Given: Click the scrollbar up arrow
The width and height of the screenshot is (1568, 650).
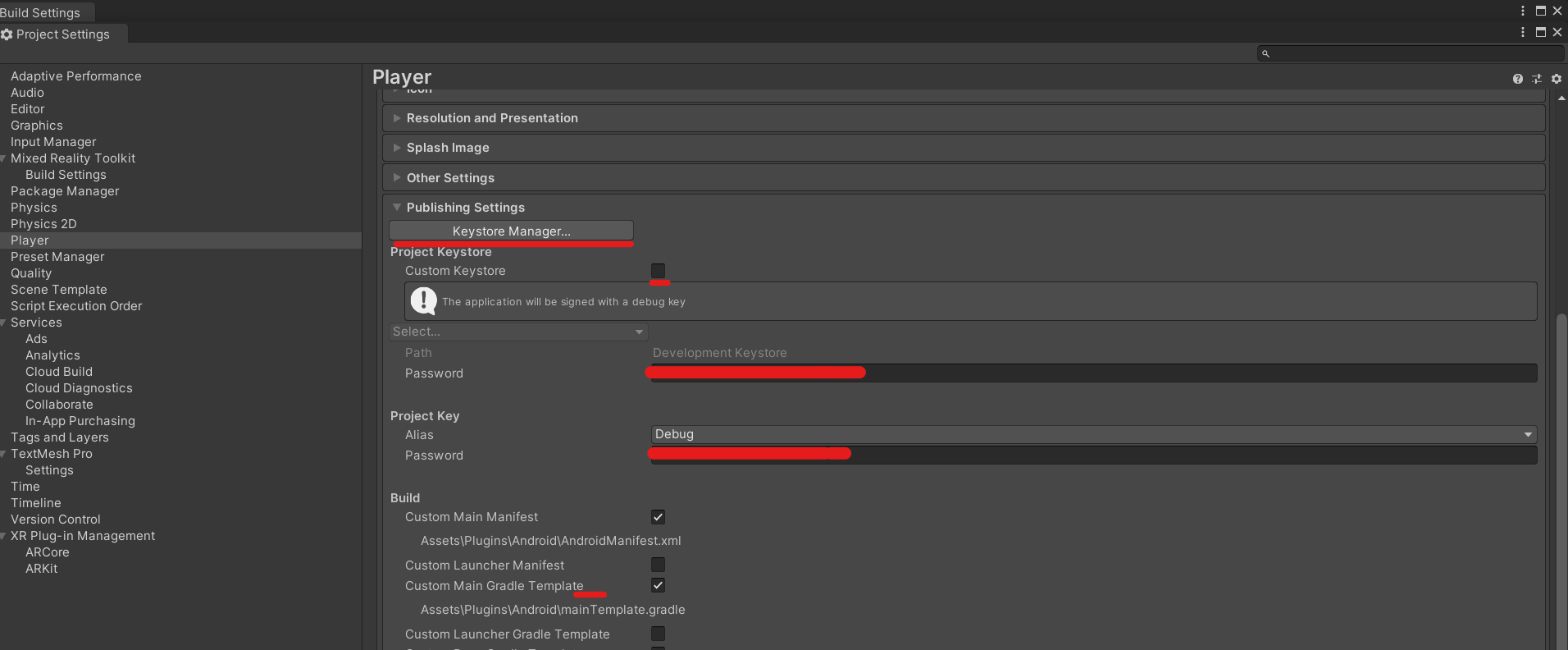Looking at the screenshot, I should (1561, 98).
